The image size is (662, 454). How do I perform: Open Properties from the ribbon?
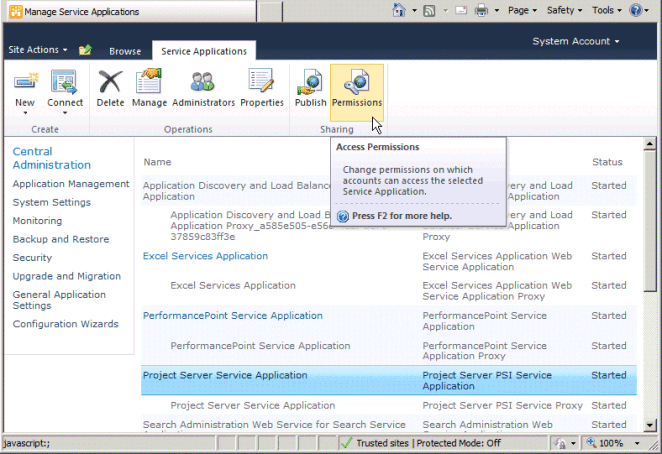[x=262, y=88]
